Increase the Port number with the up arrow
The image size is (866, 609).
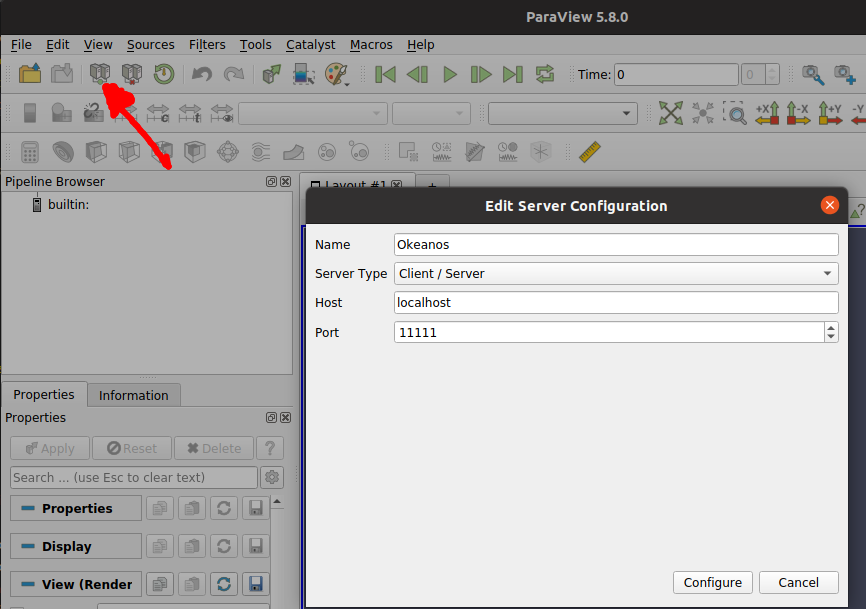coord(831,327)
